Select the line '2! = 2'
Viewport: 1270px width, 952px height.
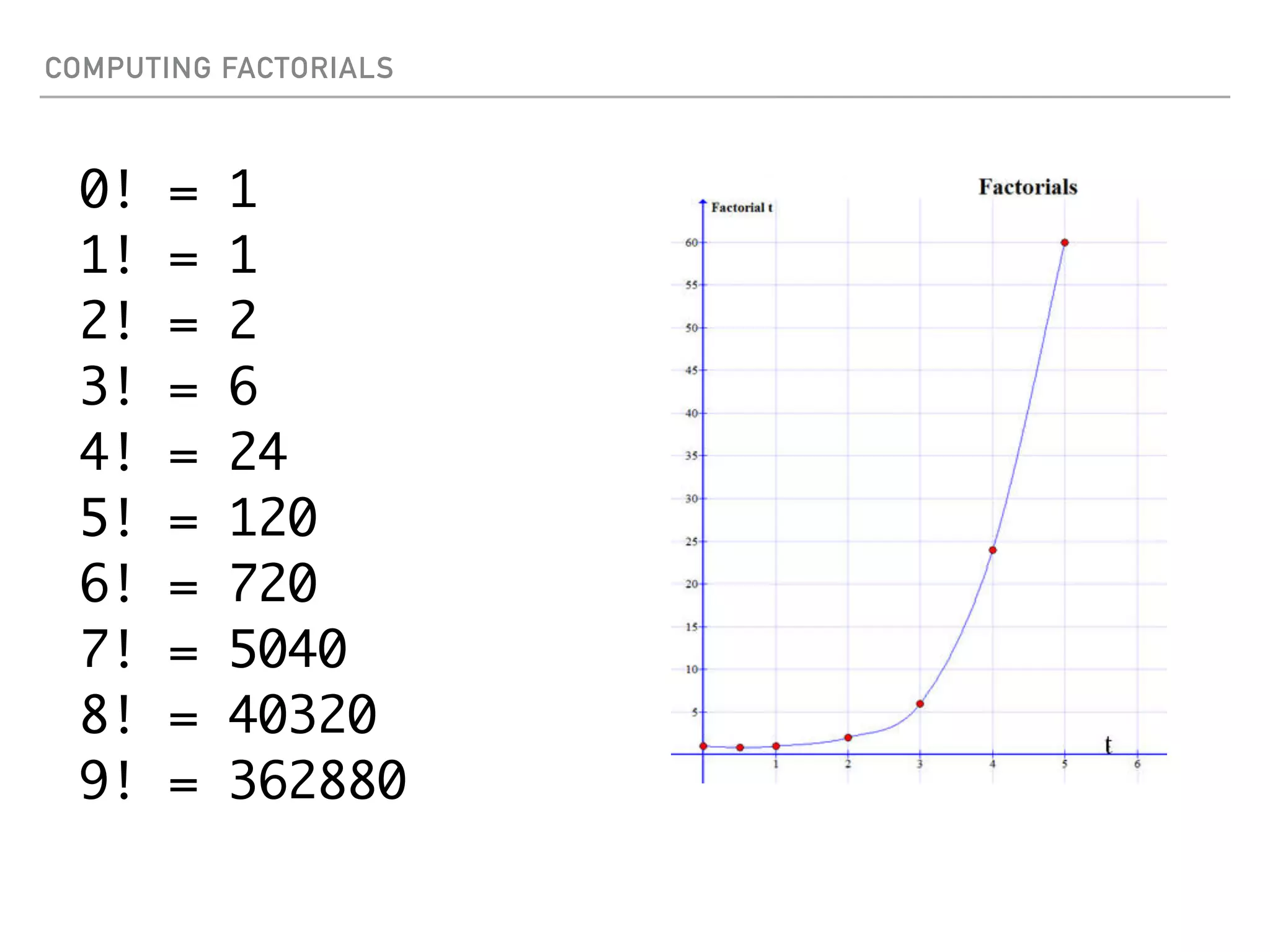tap(169, 321)
